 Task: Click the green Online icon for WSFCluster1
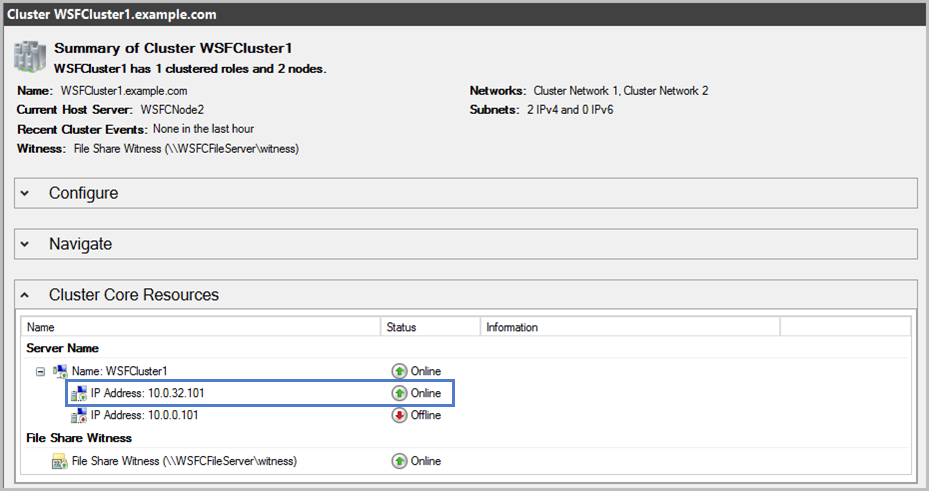399,371
